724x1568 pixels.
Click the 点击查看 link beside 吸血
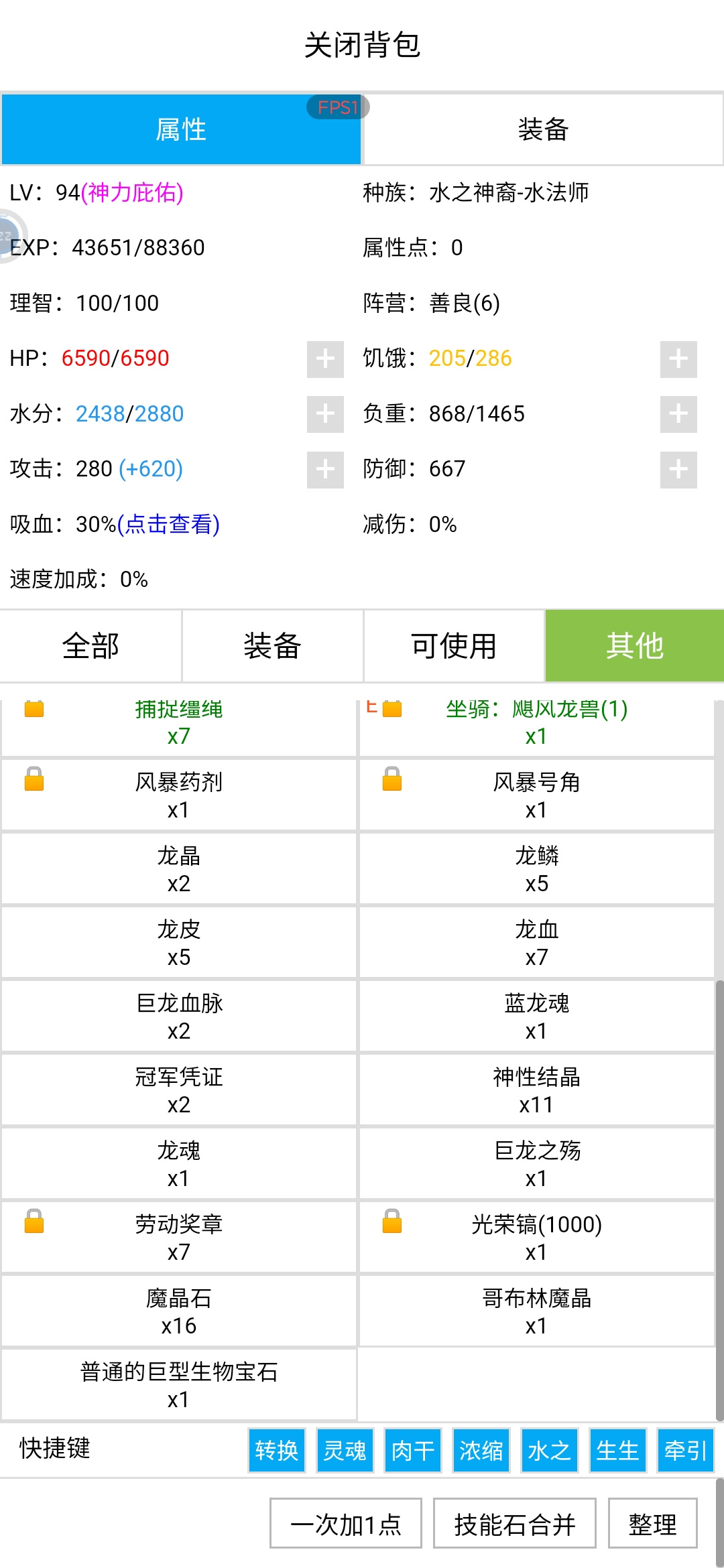click(x=168, y=524)
